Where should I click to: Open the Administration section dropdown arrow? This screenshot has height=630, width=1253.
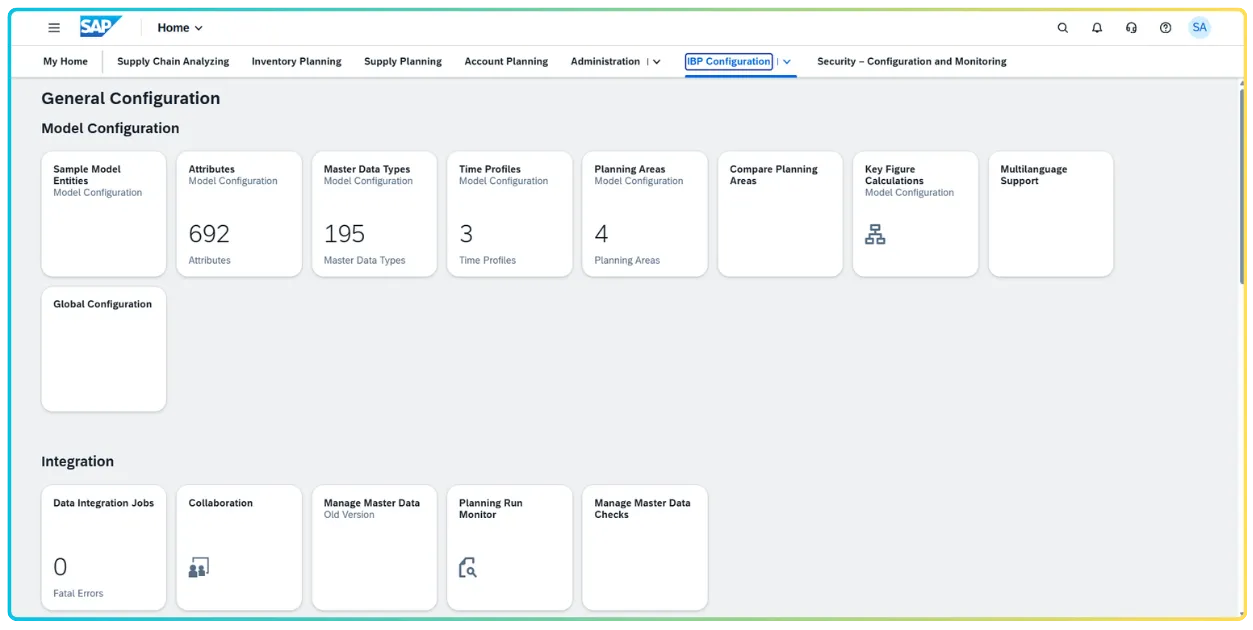click(656, 61)
